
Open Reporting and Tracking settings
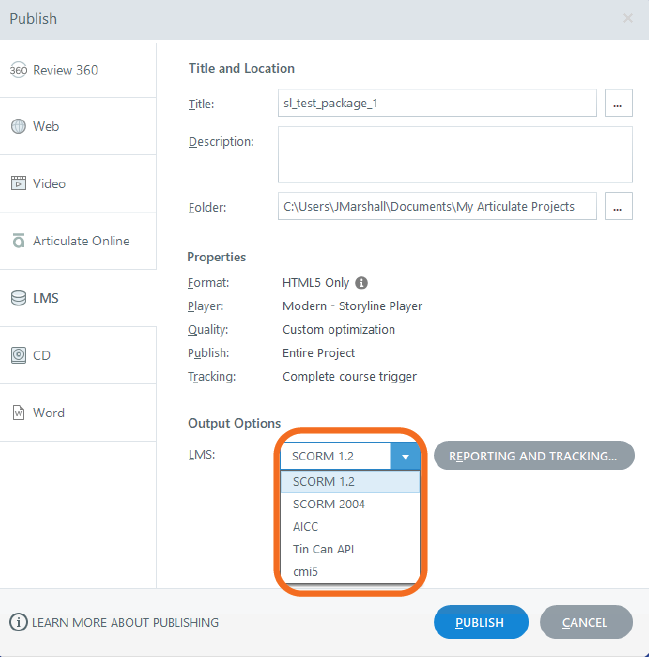coord(534,456)
